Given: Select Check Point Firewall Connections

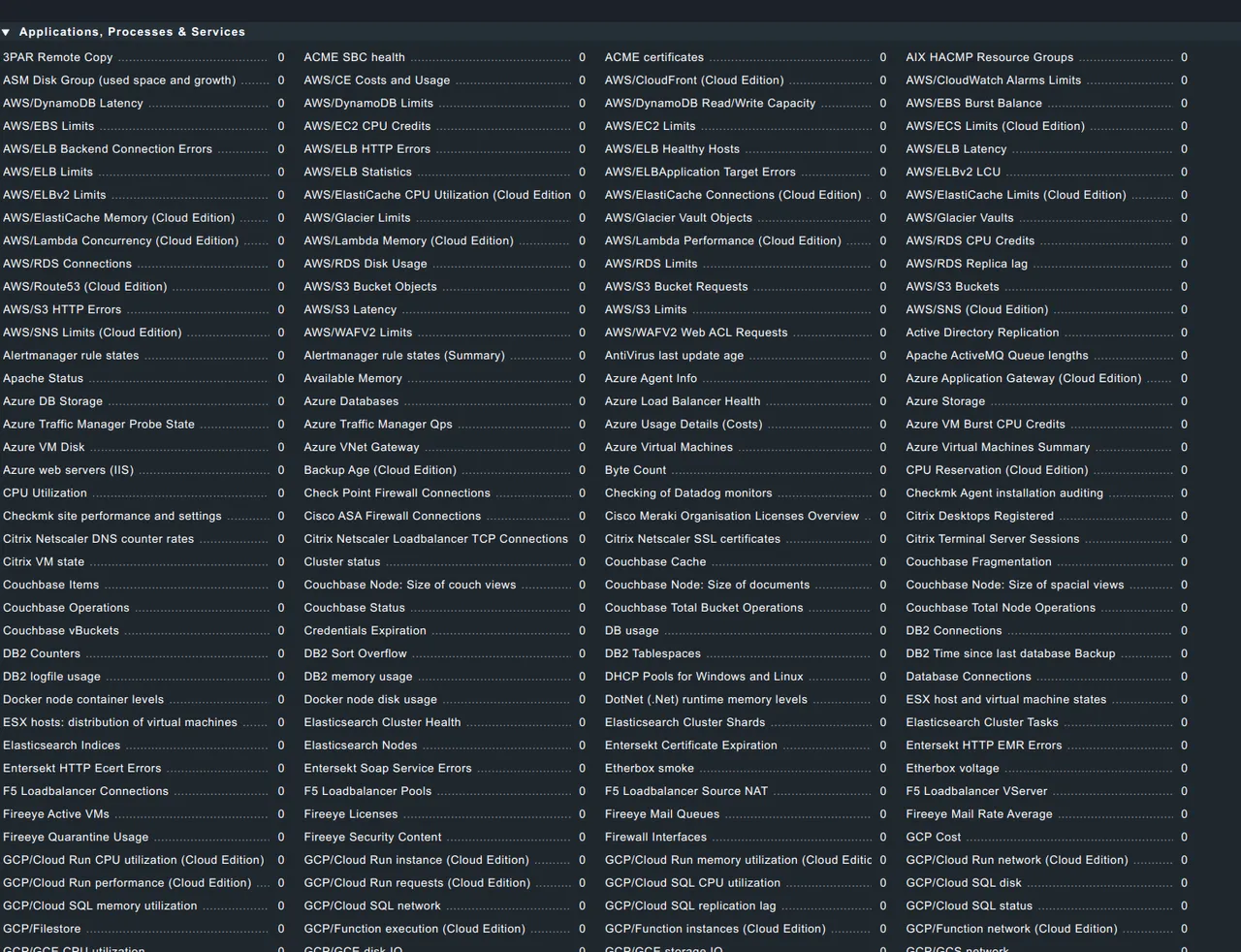Looking at the screenshot, I should [397, 493].
